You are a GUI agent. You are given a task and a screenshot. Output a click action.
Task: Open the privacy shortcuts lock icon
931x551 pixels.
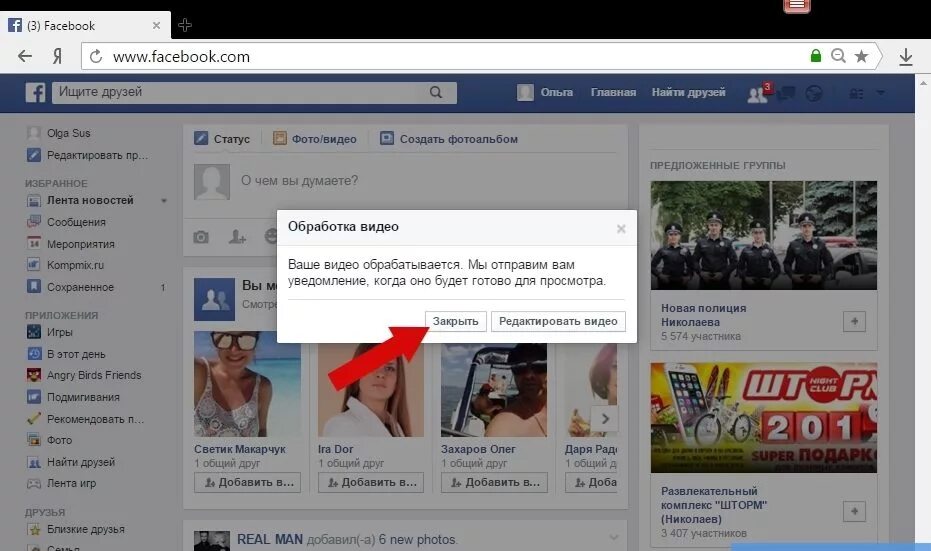(x=856, y=94)
